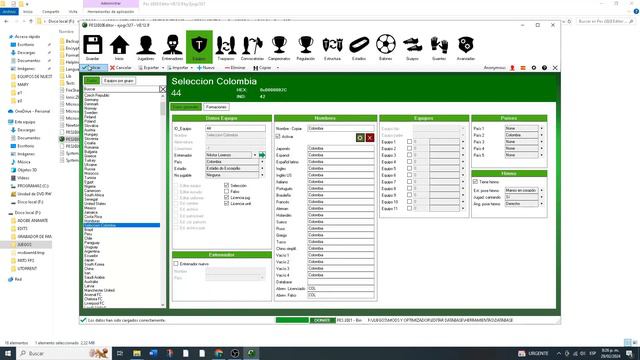Open the Avanzadas icon
This screenshot has height=360, width=640.
click(466, 45)
